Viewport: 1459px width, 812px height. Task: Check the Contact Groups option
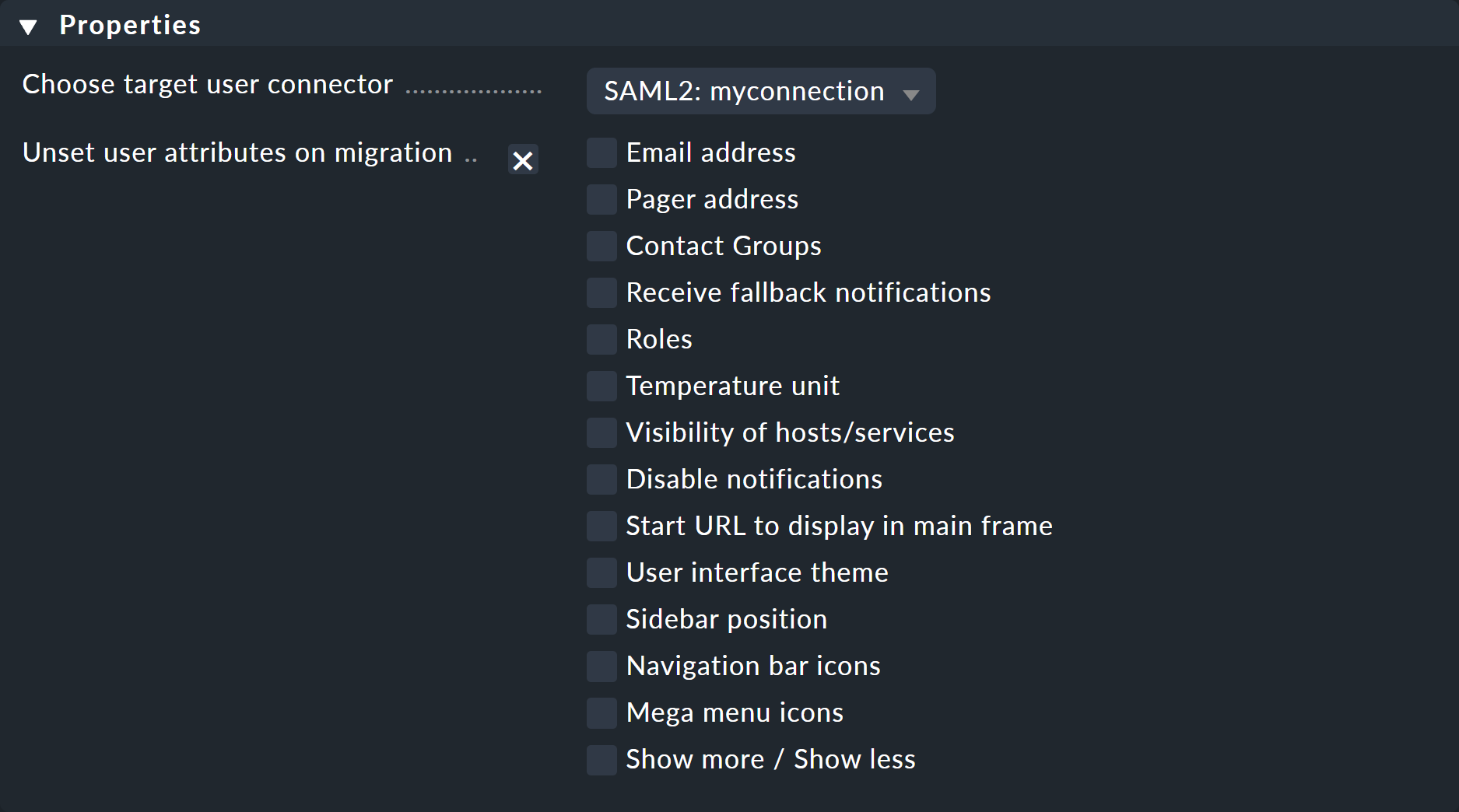coord(601,246)
